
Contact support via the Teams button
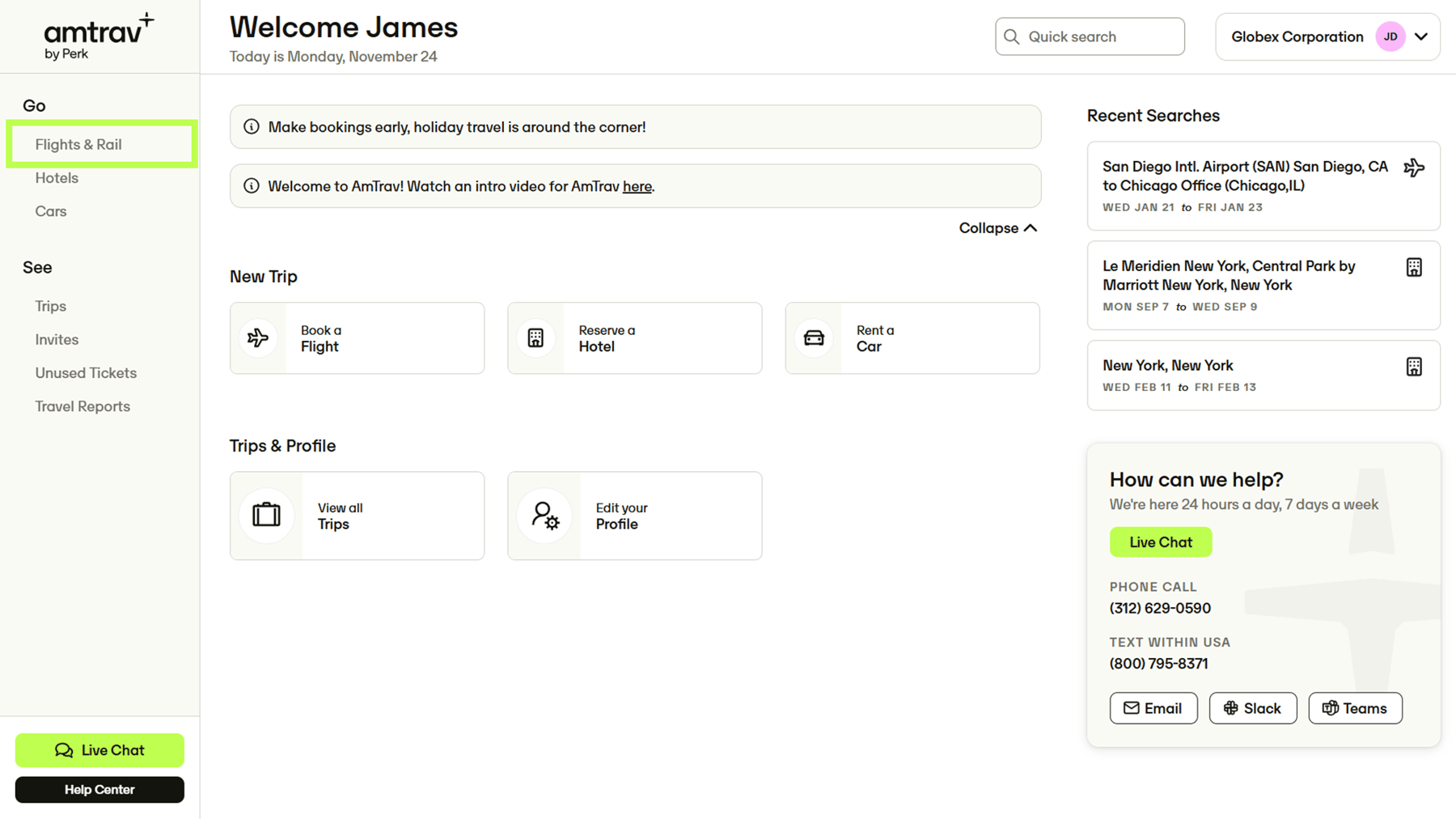pos(1355,708)
